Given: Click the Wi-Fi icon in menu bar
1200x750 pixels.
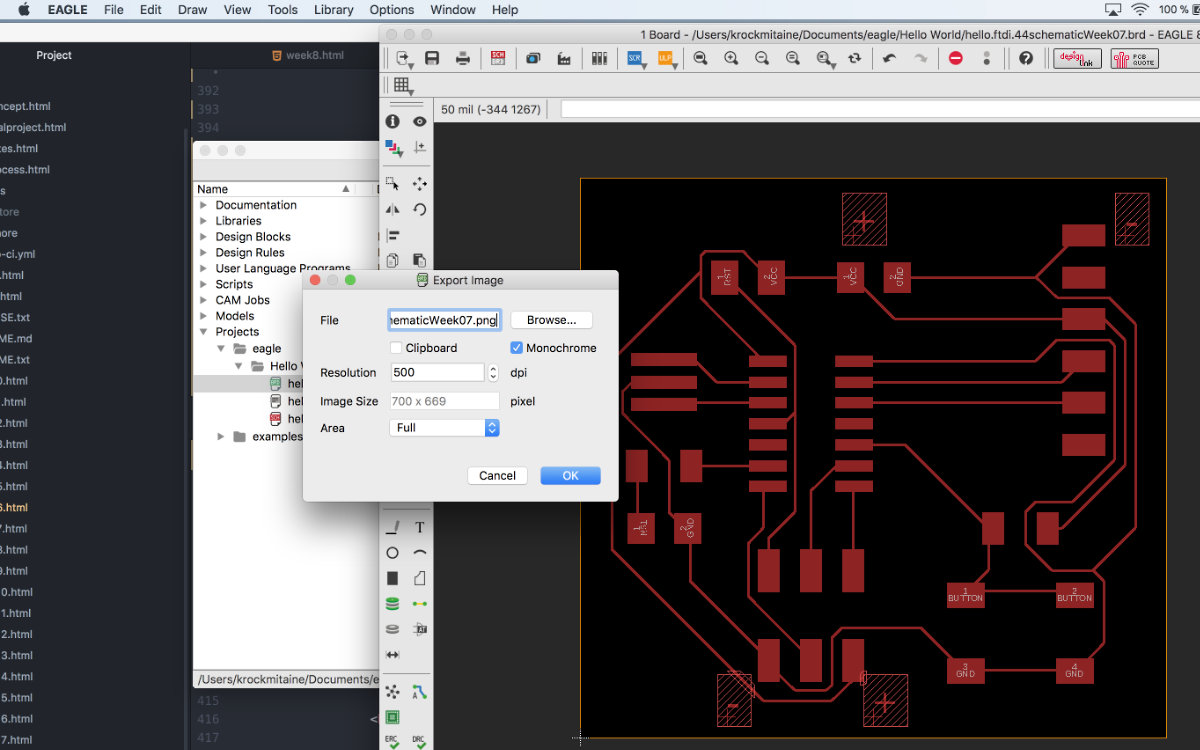Looking at the screenshot, I should (x=1140, y=10).
